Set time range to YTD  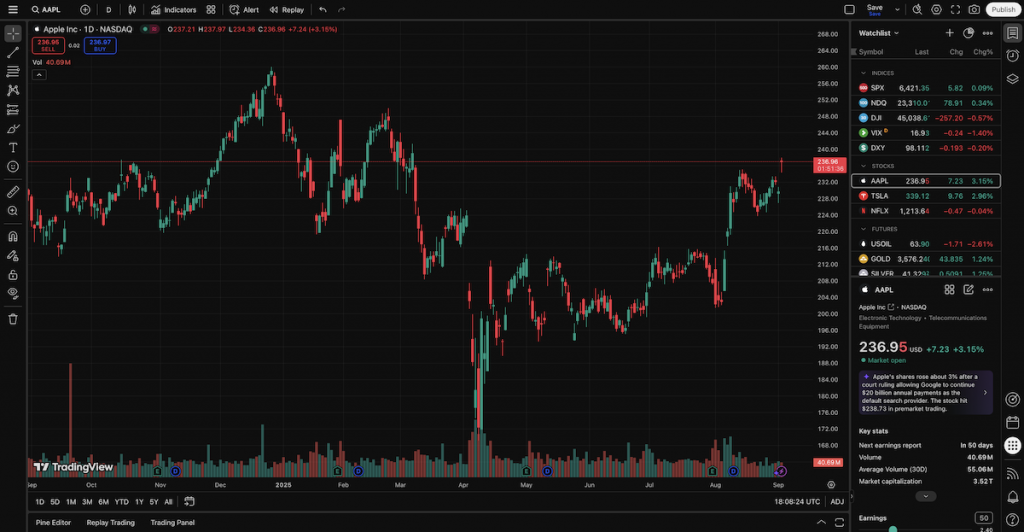(121, 502)
